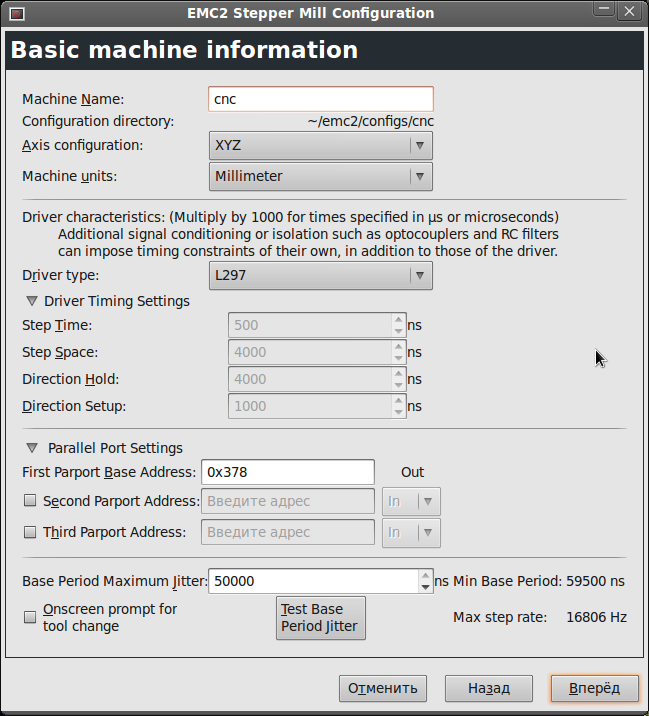Screen dimensions: 649x716
Task: Click the Base Period Maximum Jitter field
Action: tap(313, 581)
